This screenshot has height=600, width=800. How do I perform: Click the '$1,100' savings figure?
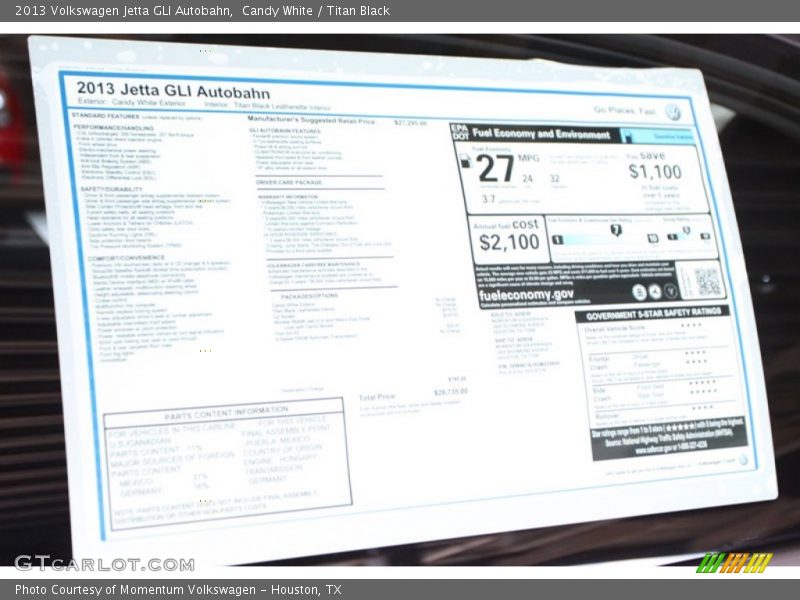point(655,172)
